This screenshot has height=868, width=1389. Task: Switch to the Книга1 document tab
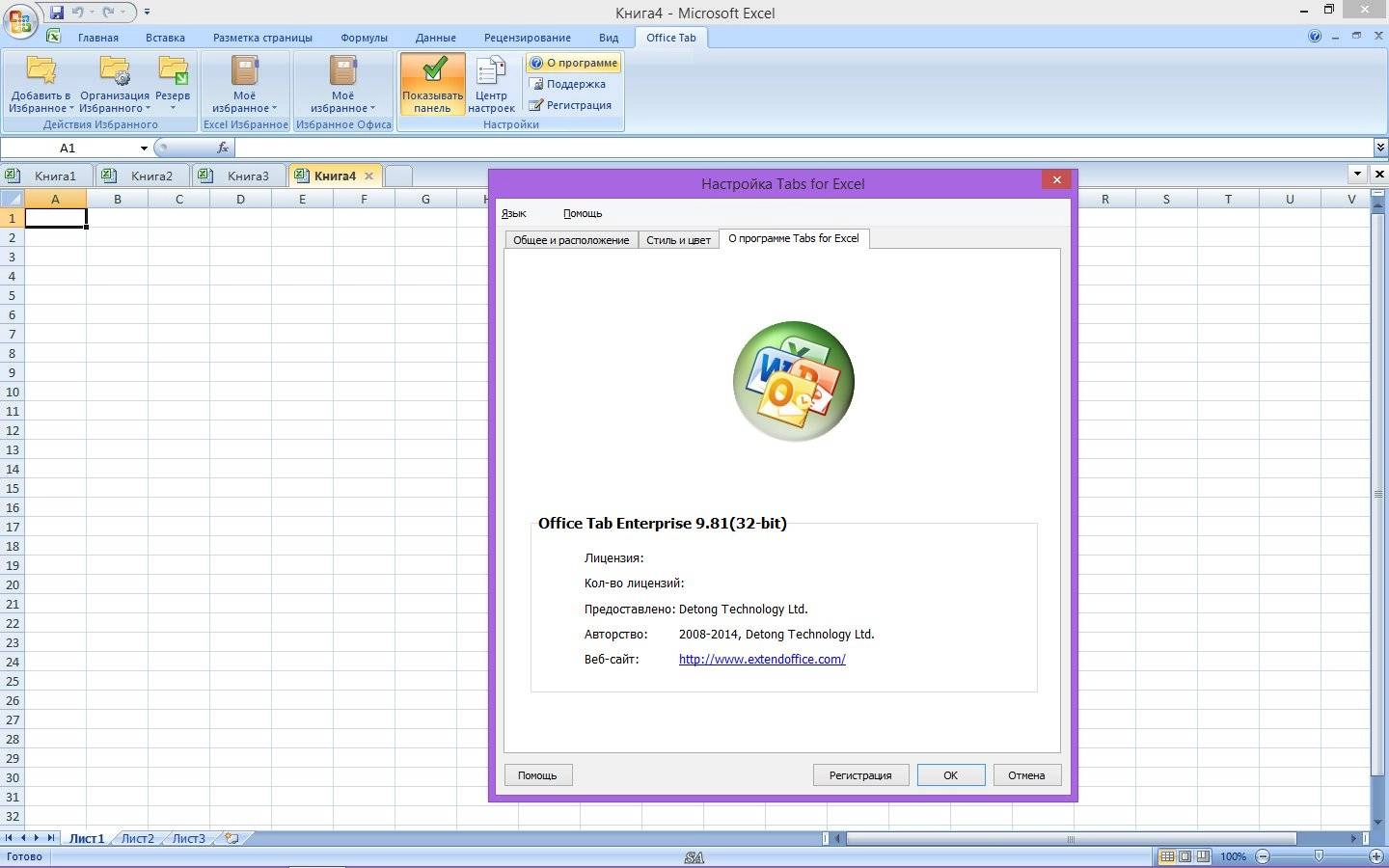tap(46, 176)
